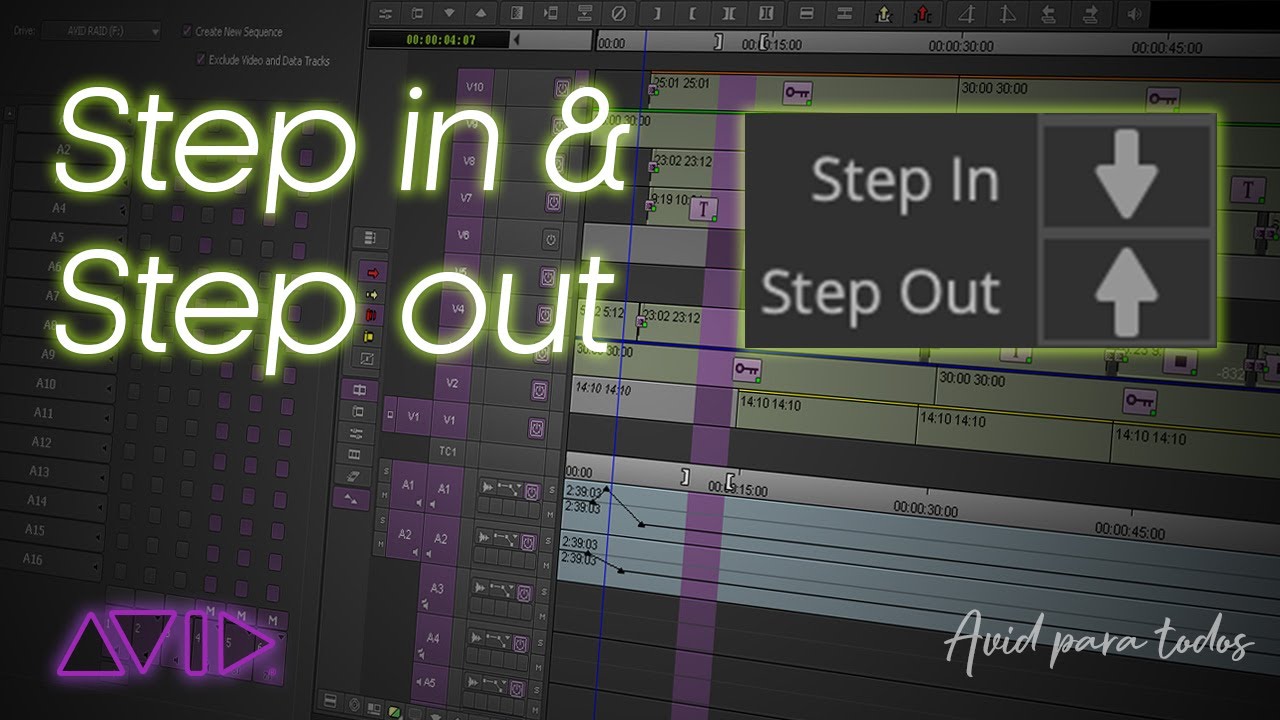The height and width of the screenshot is (720, 1280).
Task: Click the Mark Clip icon in timeline toolbar
Action: point(729,14)
